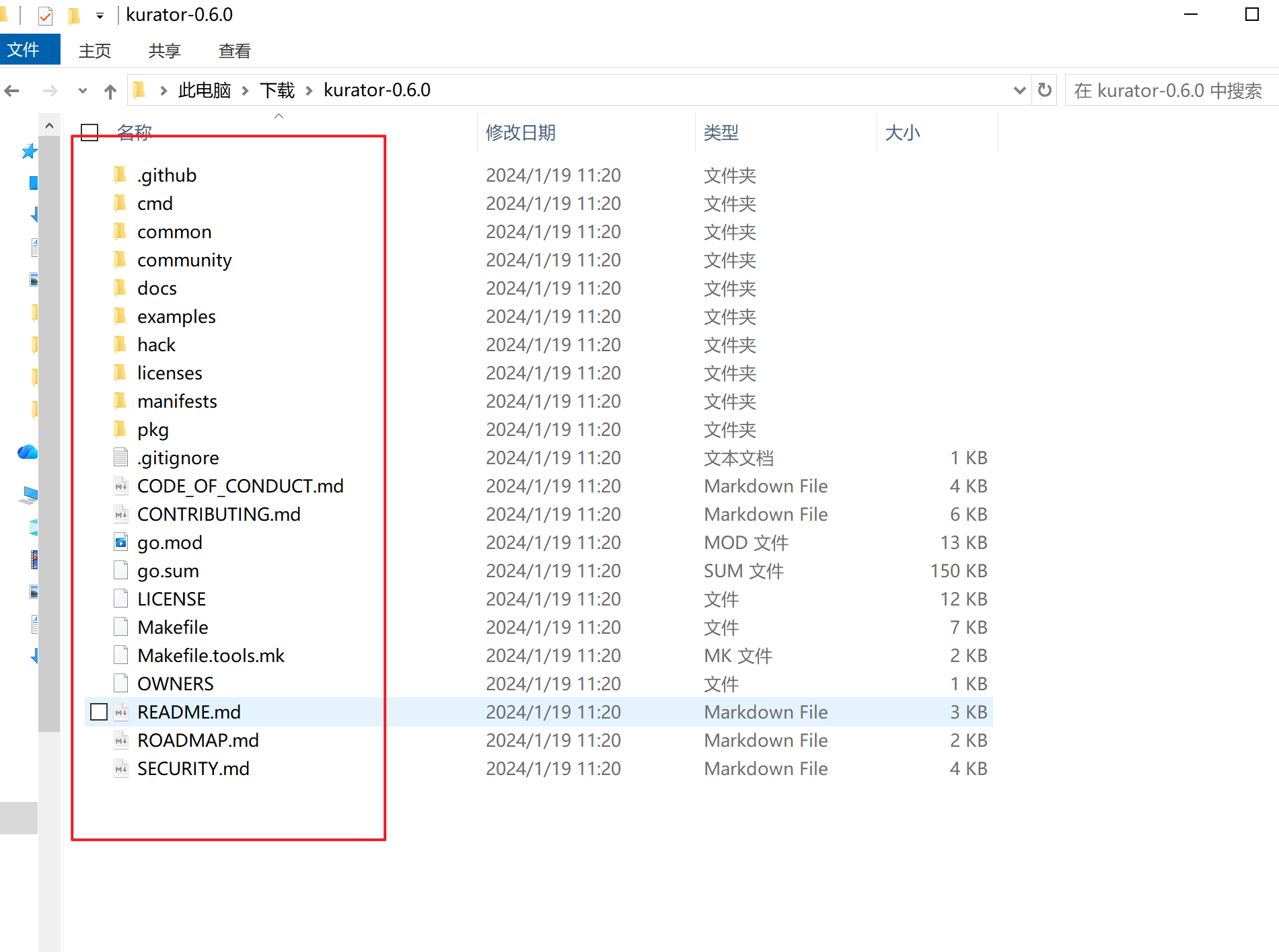Select the common folder icon

click(x=120, y=231)
